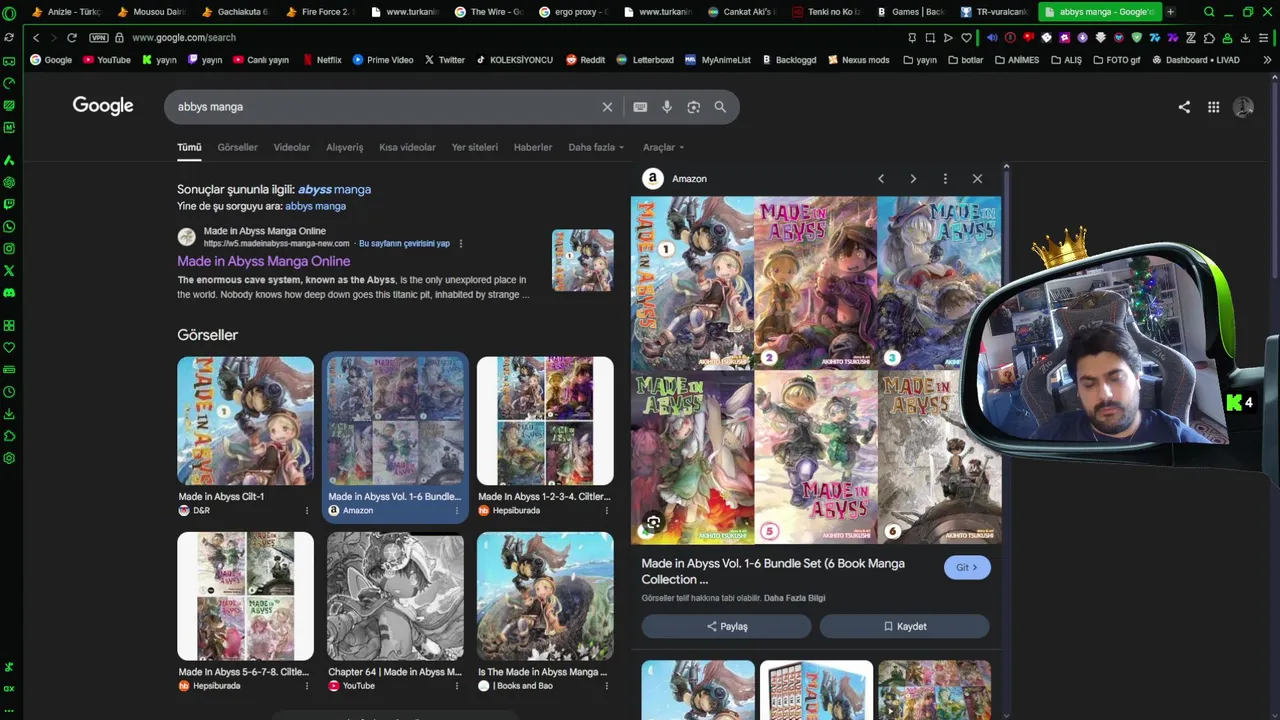
Task: Open the FOTO gif bookmark folder
Action: click(x=1115, y=60)
